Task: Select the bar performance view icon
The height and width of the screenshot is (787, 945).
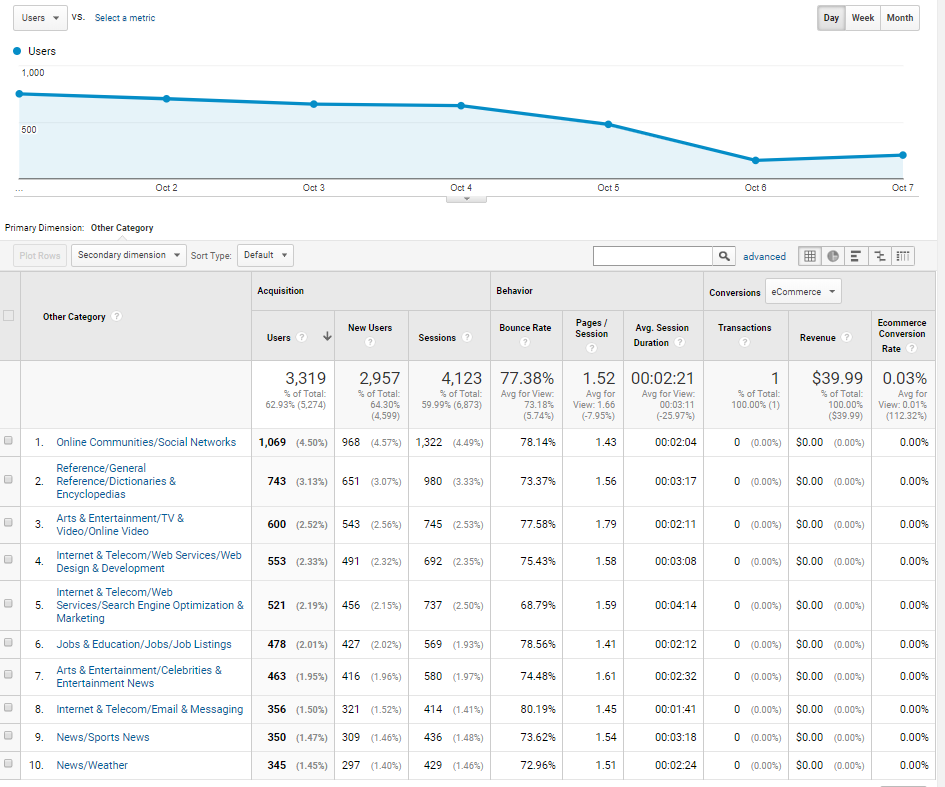Action: tap(856, 256)
